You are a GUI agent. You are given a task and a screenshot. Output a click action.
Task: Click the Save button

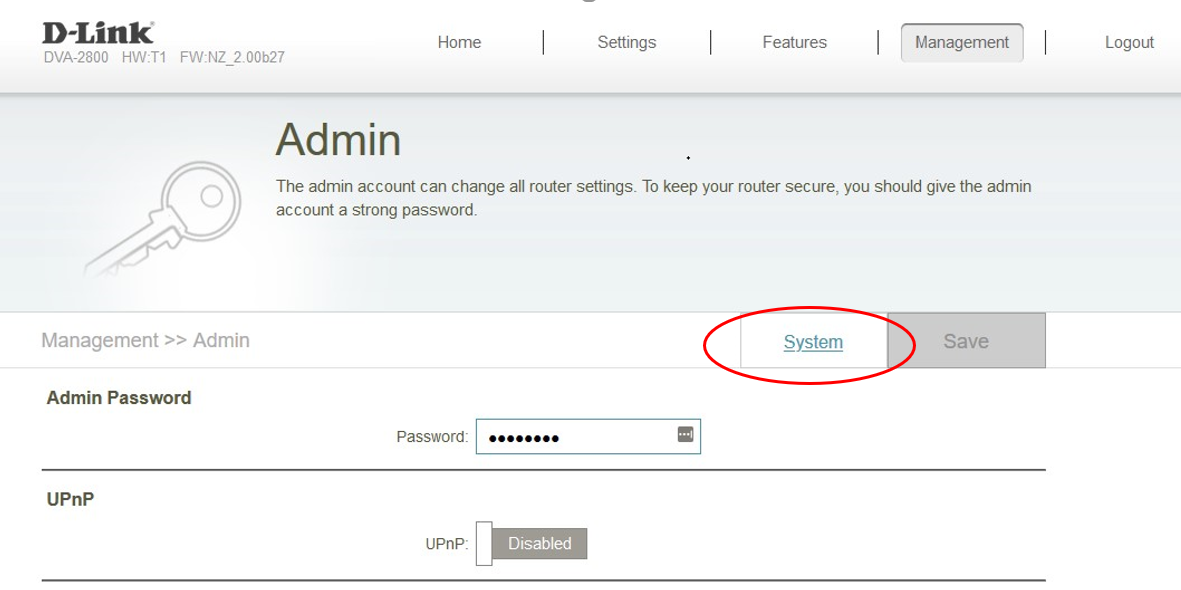coord(966,341)
